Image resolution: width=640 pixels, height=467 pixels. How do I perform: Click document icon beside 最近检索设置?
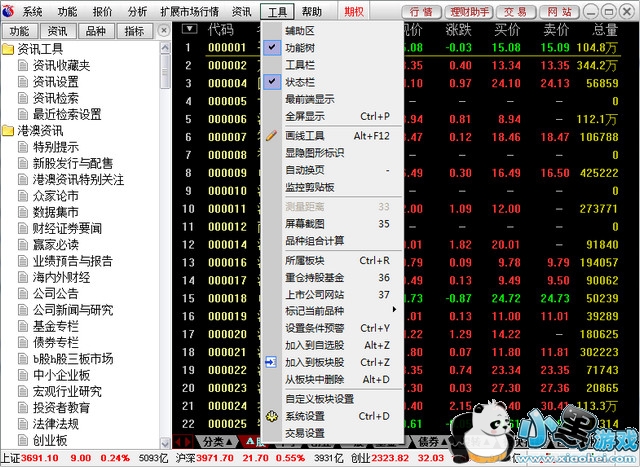point(23,114)
